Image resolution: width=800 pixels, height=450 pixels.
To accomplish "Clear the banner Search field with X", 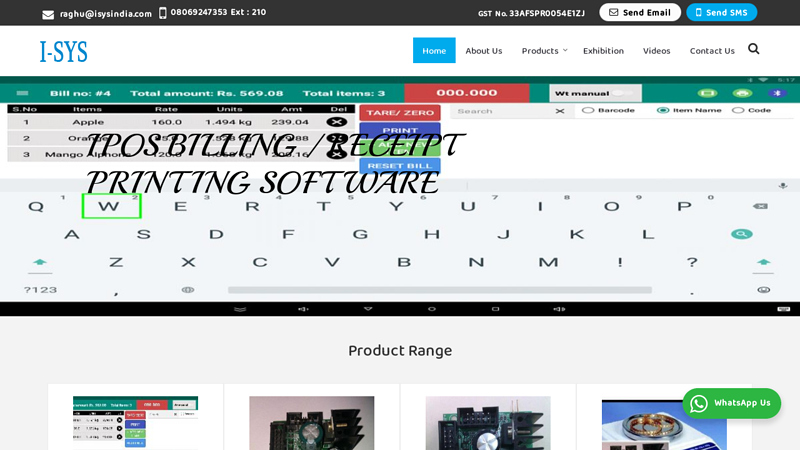I will point(560,111).
